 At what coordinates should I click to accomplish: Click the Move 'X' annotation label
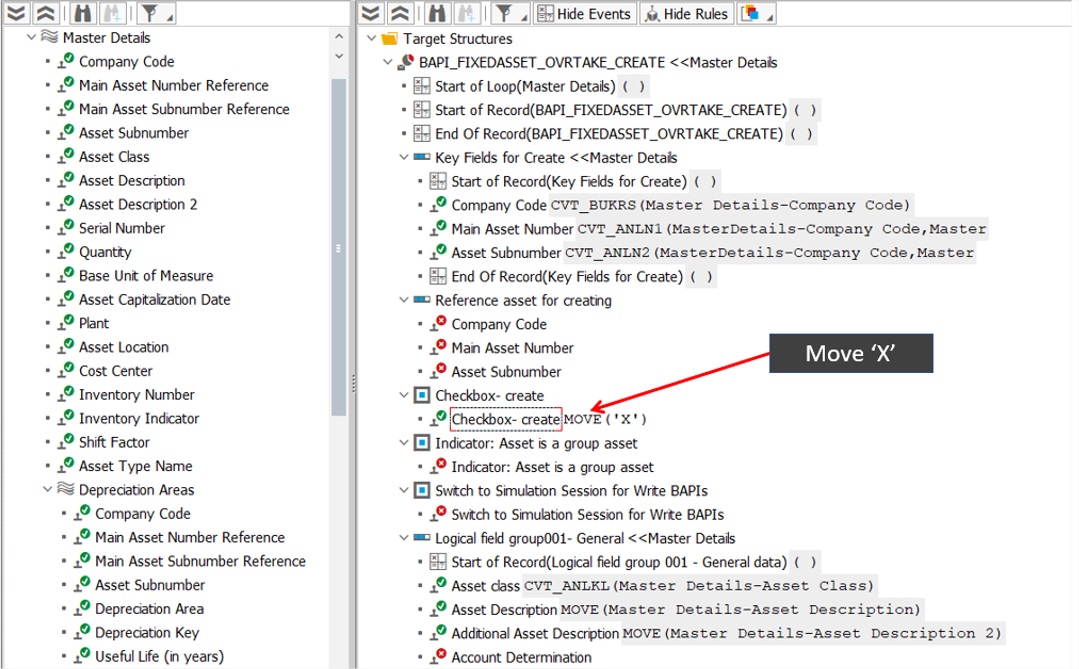[849, 353]
